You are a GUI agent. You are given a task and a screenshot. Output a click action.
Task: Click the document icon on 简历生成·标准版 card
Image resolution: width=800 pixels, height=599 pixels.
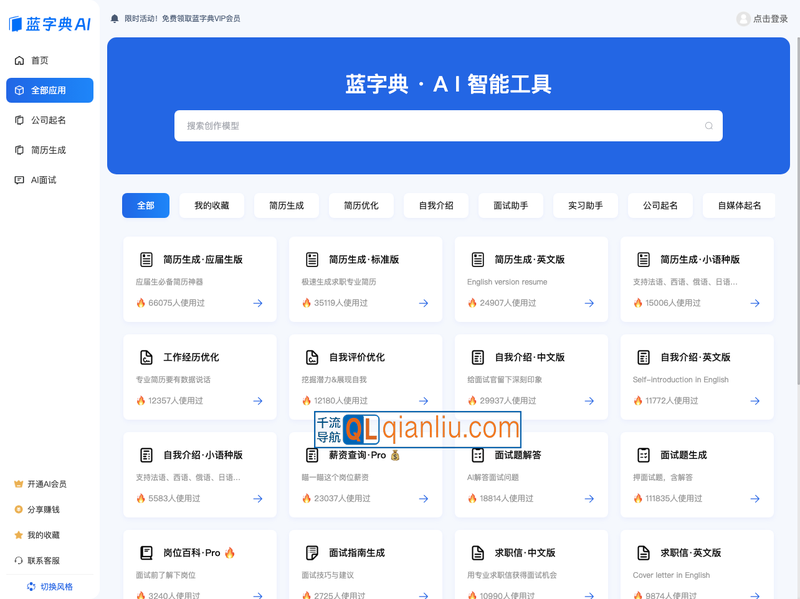[x=311, y=258]
